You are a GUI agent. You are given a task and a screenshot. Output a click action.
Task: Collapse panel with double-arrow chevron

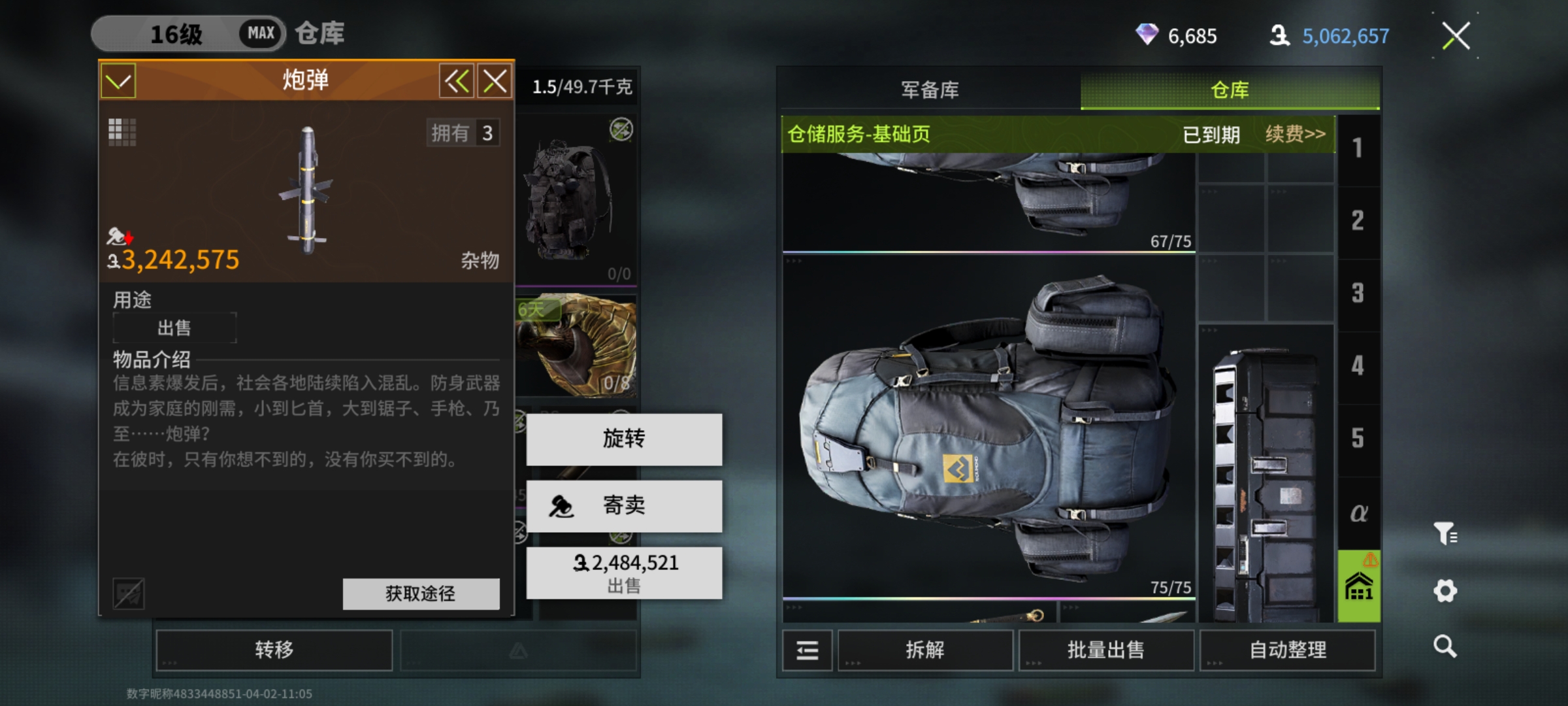[457, 81]
